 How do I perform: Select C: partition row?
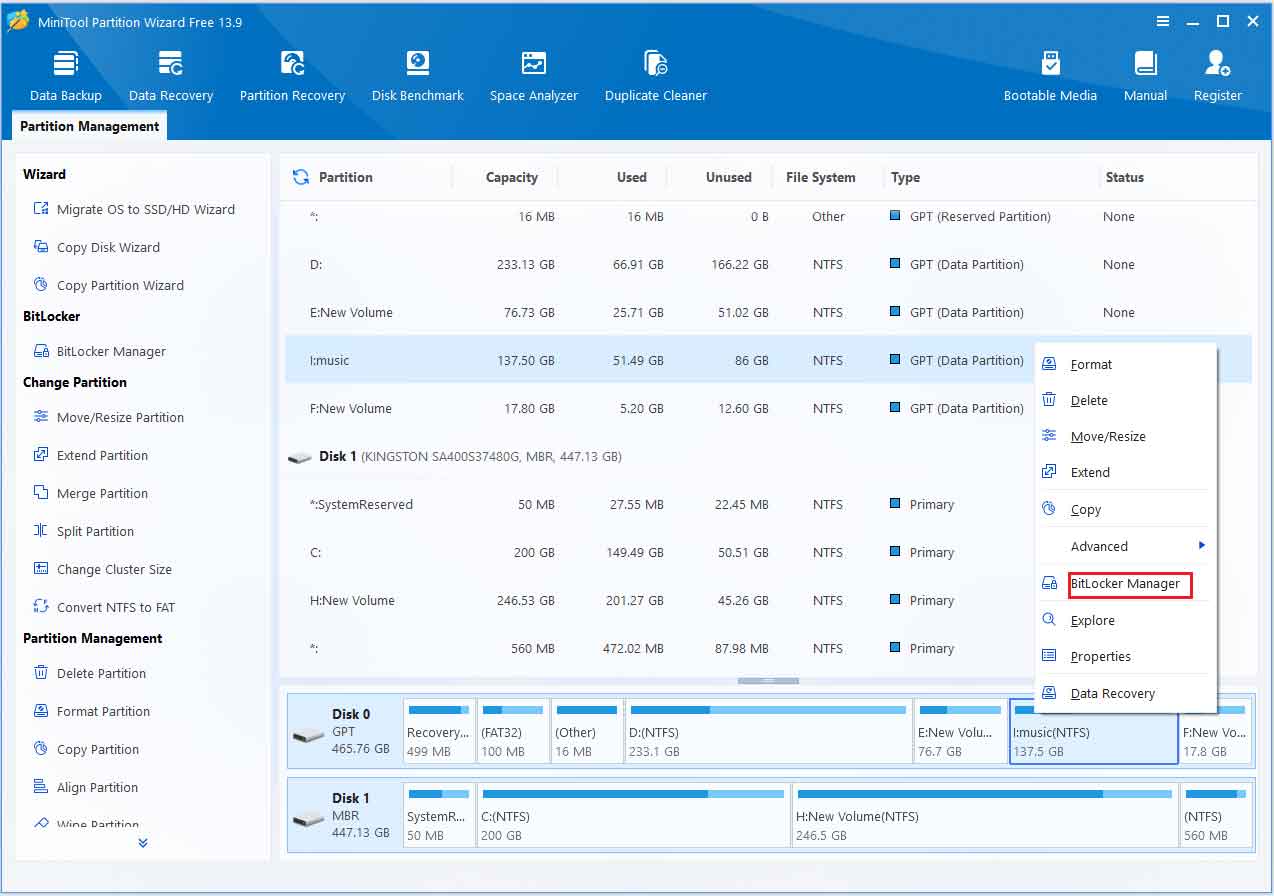pos(658,553)
